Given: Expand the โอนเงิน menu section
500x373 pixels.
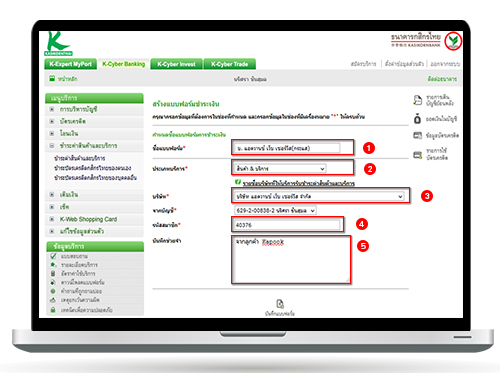Looking at the screenshot, I should pos(52,133).
